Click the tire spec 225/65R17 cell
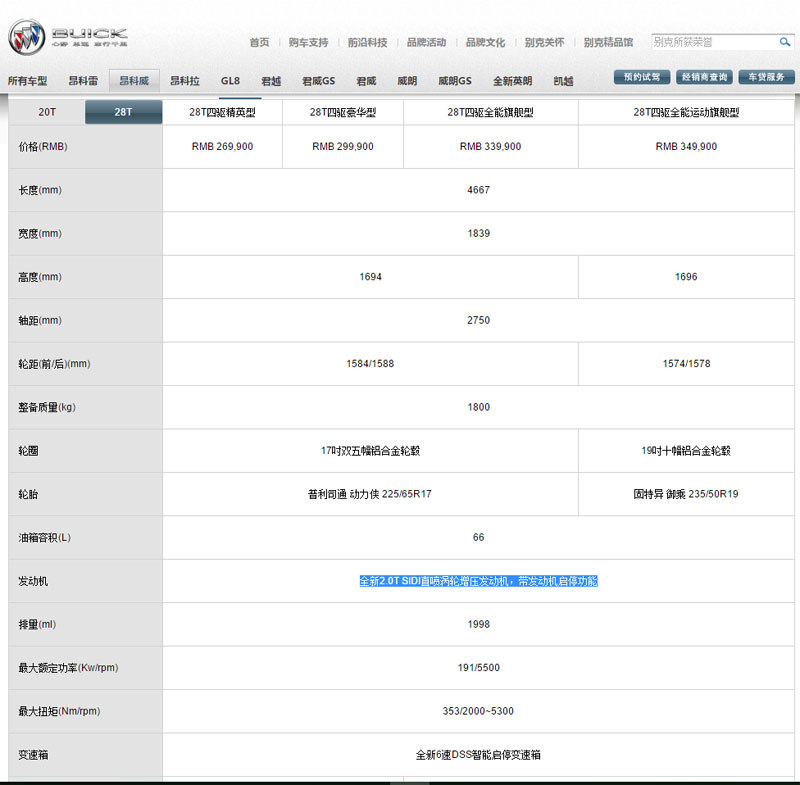The height and width of the screenshot is (785, 800). coord(370,494)
